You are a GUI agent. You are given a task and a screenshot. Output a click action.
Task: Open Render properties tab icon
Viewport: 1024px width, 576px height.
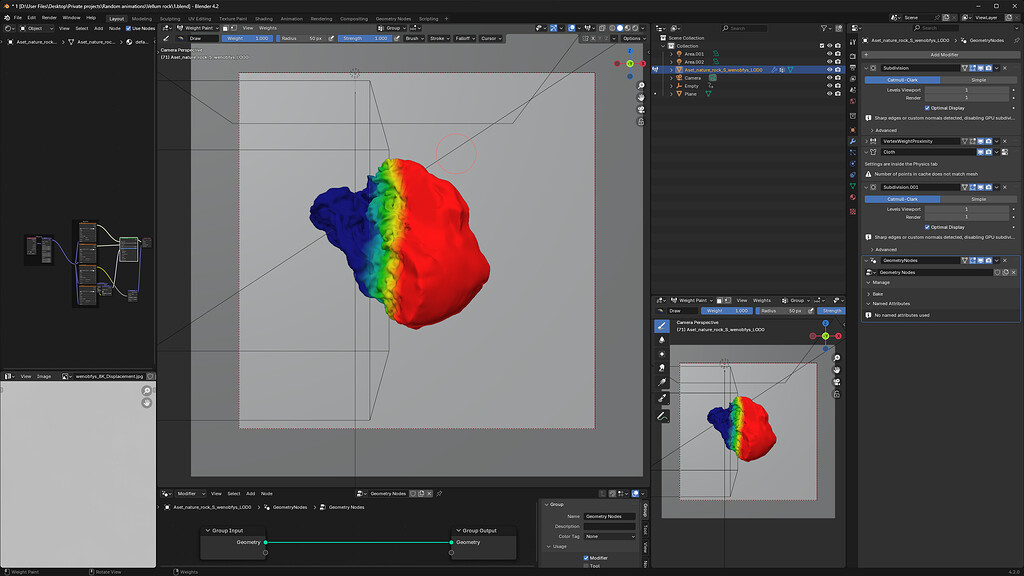pos(853,56)
